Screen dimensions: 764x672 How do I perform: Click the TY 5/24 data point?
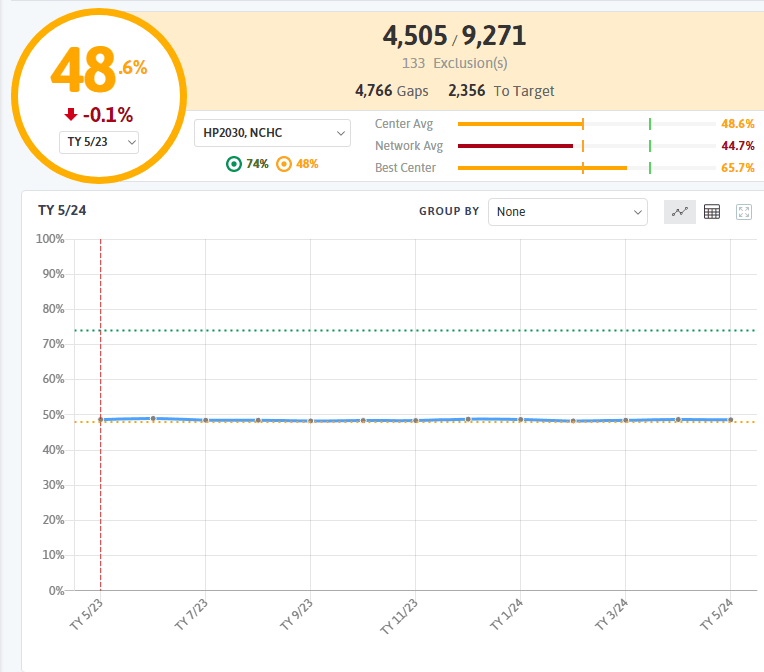730,420
